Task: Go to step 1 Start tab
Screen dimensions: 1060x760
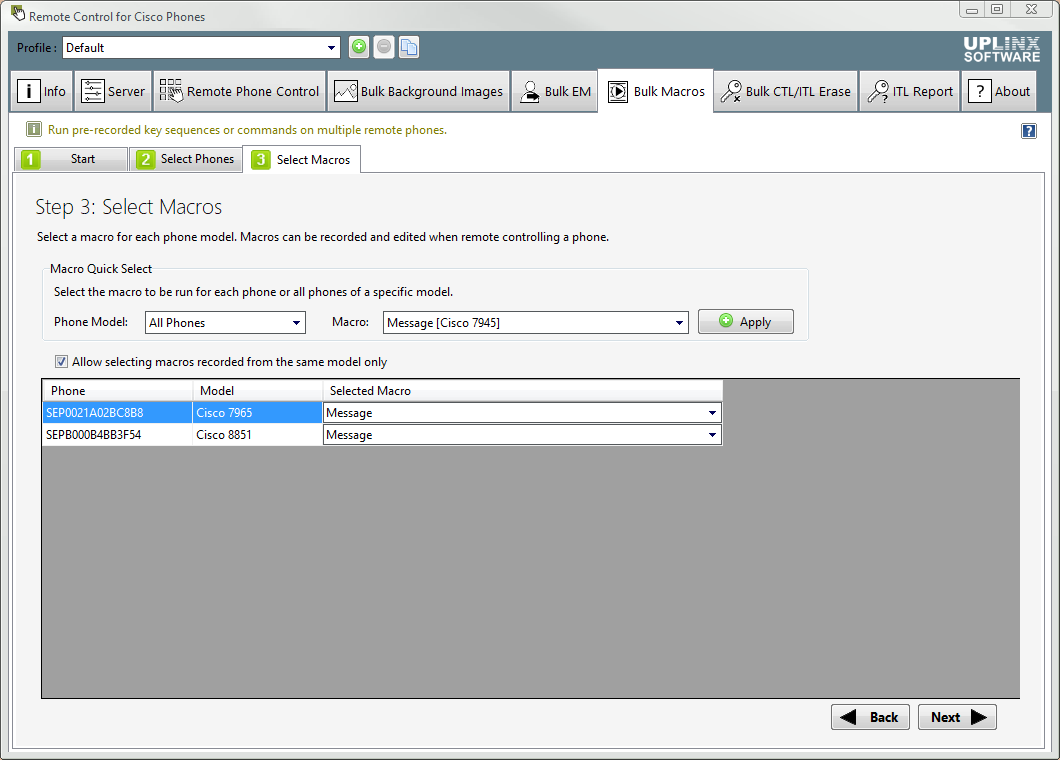Action: (x=71, y=159)
